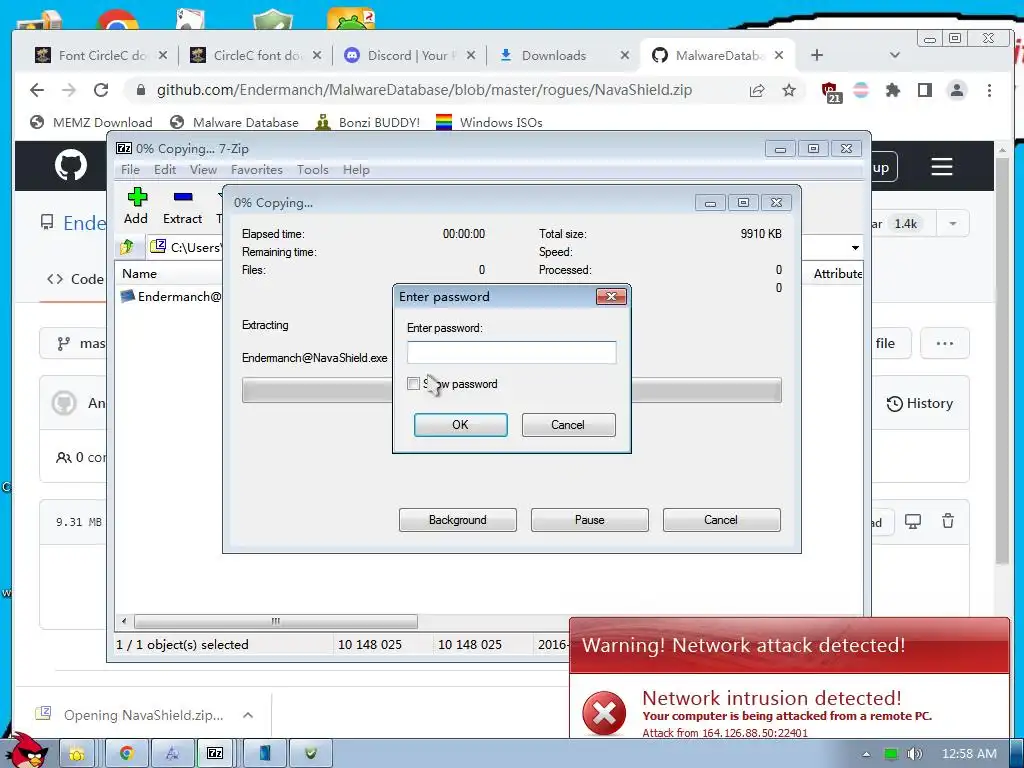
Task: Open Bonzi BUDDY! bookmark
Action: [368, 122]
